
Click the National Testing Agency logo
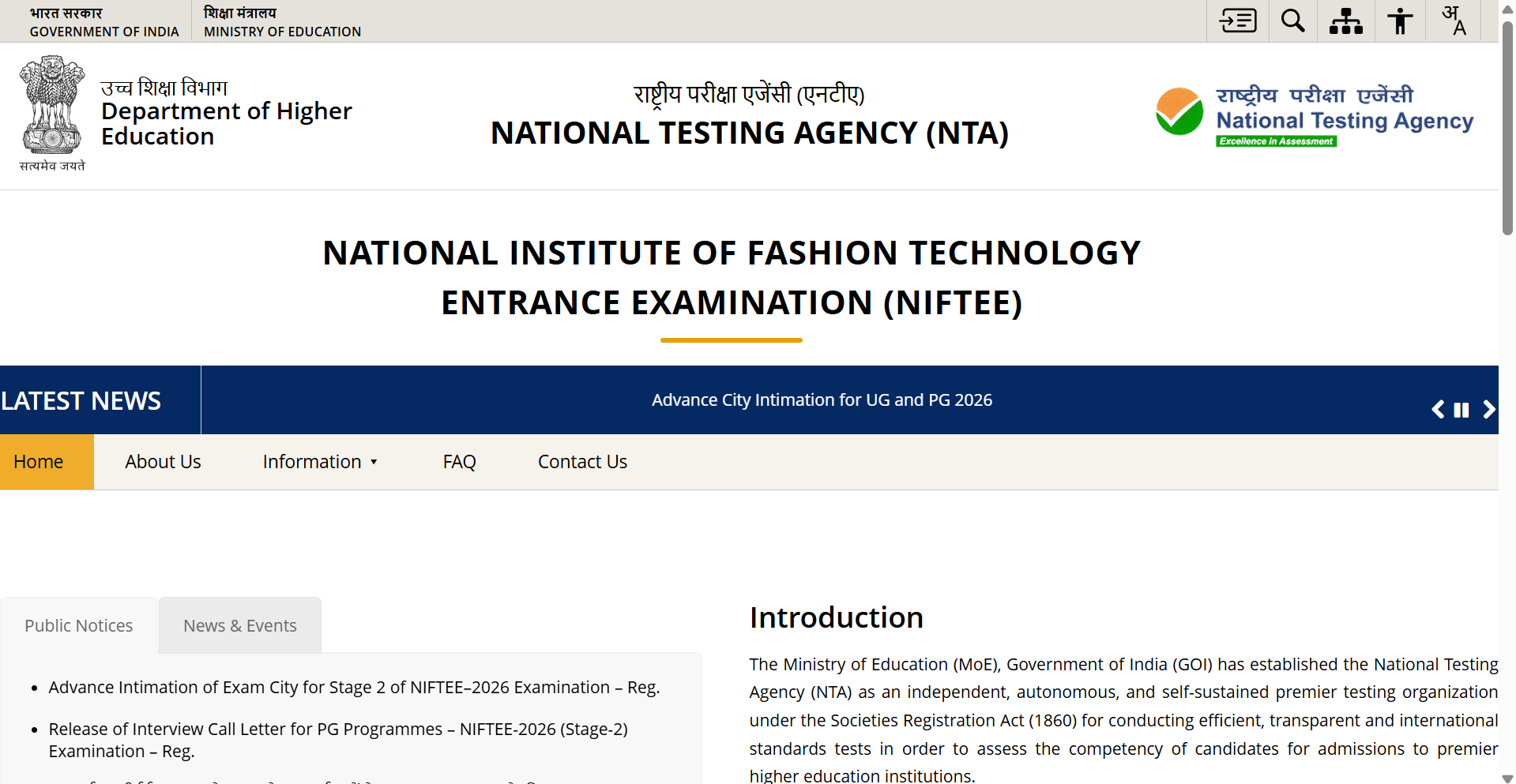click(x=1314, y=117)
